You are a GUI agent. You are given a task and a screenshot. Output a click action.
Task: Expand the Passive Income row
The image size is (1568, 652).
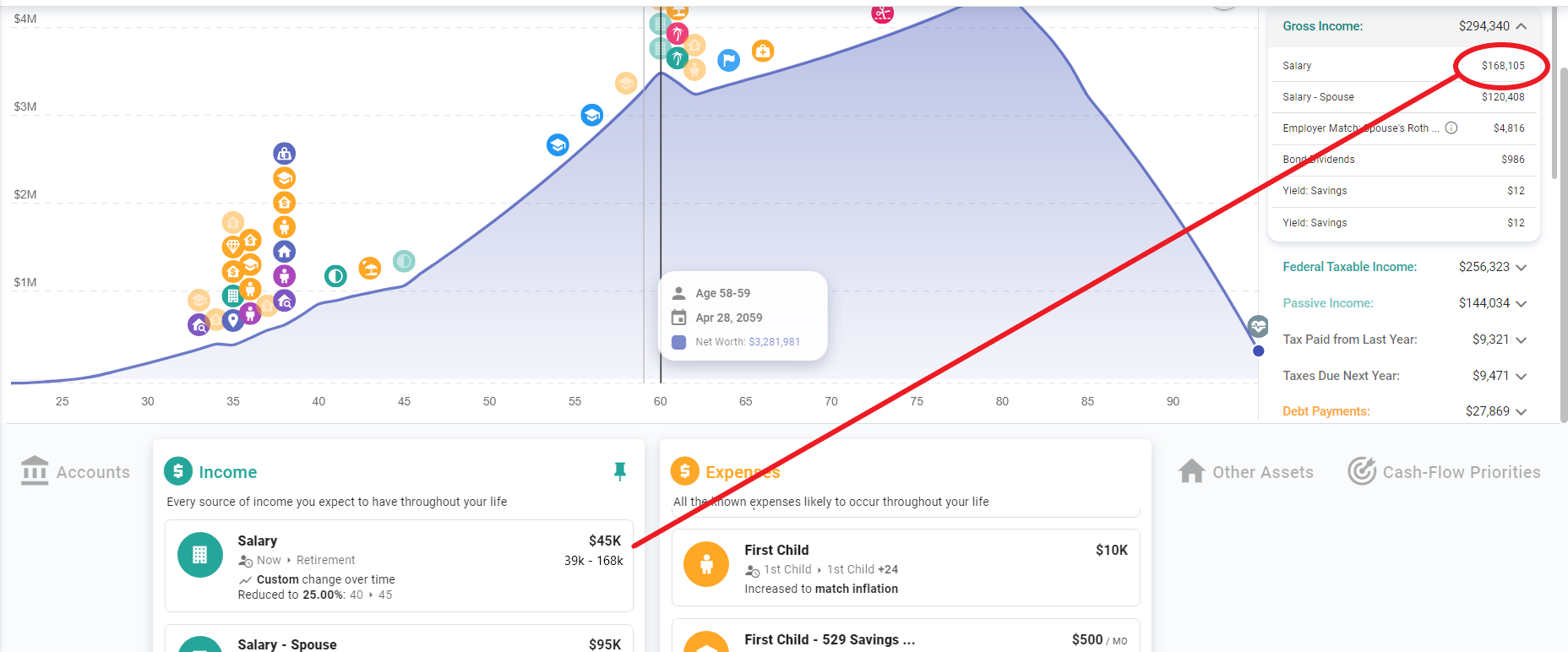[x=1522, y=304]
